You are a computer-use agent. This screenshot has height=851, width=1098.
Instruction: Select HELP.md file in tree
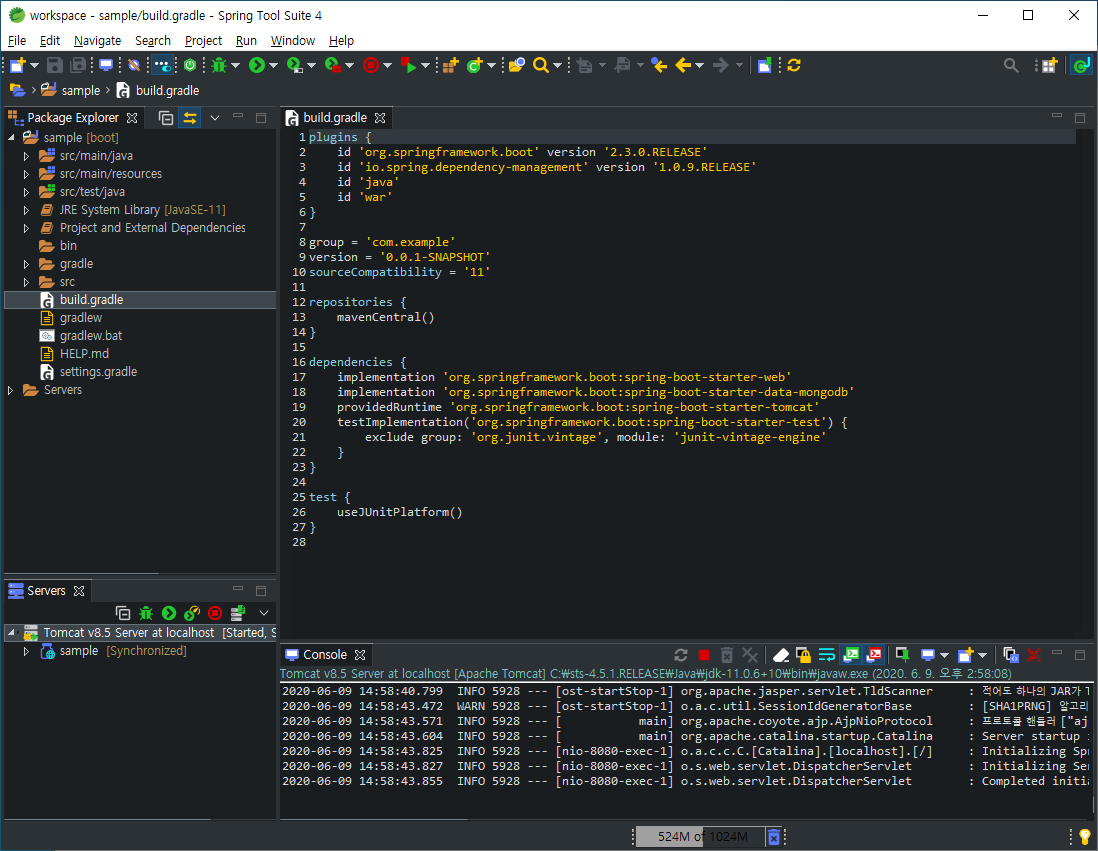pos(84,354)
